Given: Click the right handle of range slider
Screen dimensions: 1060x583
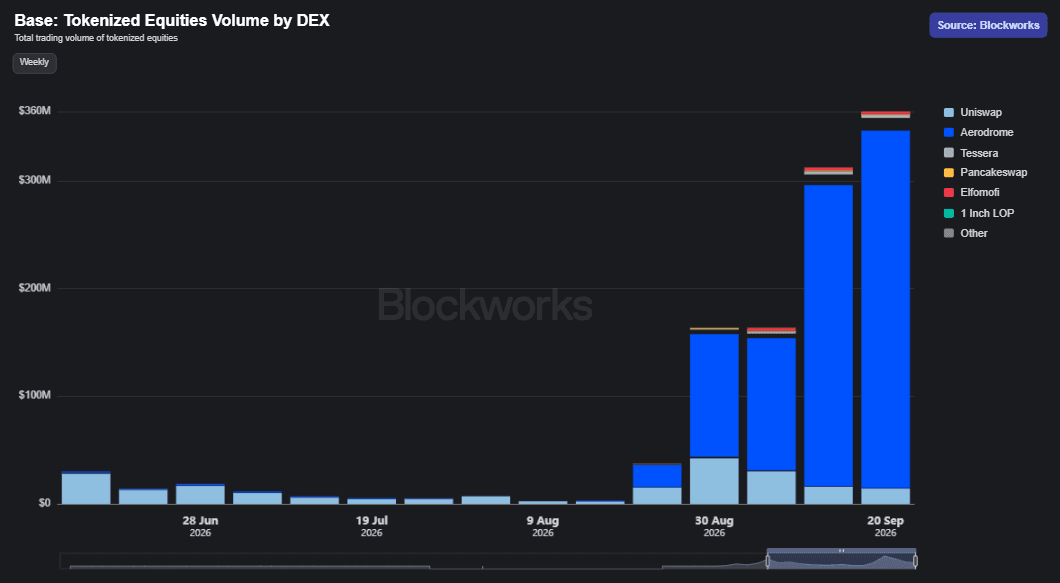Looking at the screenshot, I should pos(915,561).
